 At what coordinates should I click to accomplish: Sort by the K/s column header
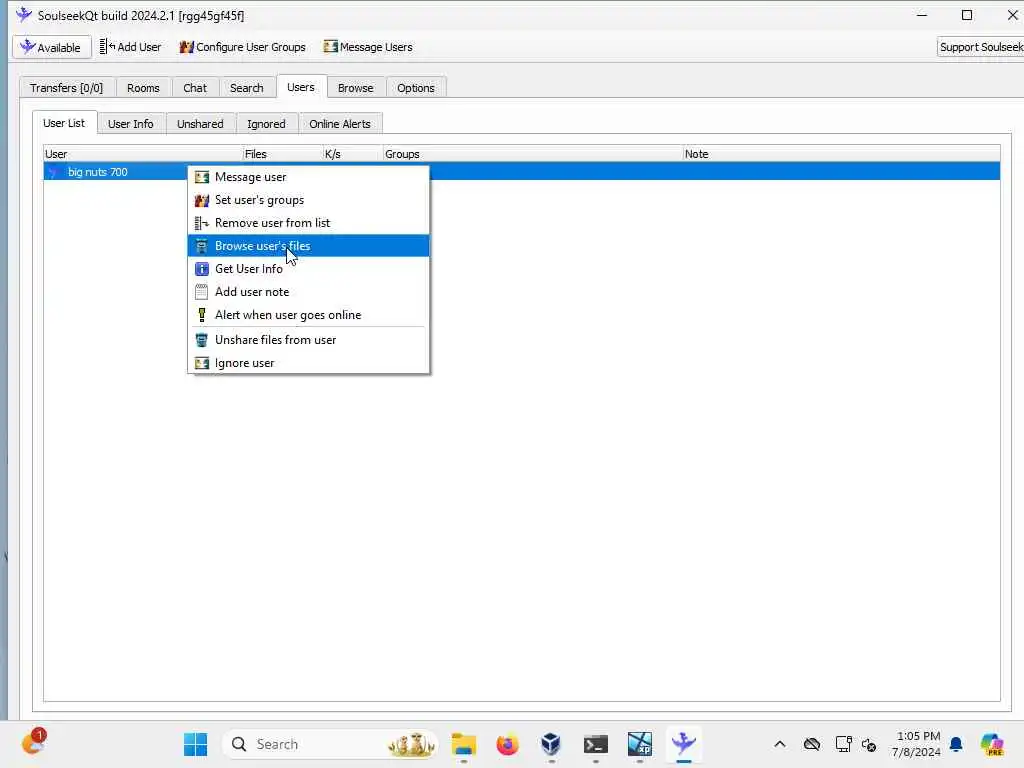coord(353,154)
